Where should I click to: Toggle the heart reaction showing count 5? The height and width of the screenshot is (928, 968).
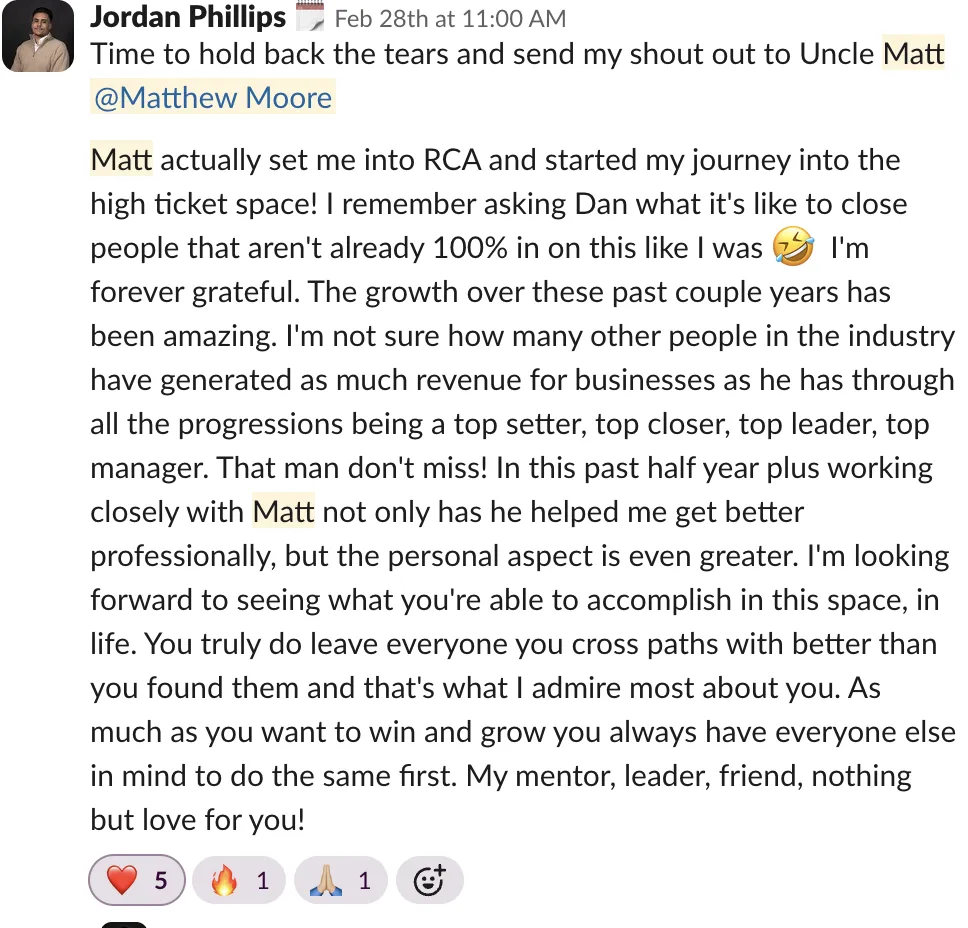136,880
